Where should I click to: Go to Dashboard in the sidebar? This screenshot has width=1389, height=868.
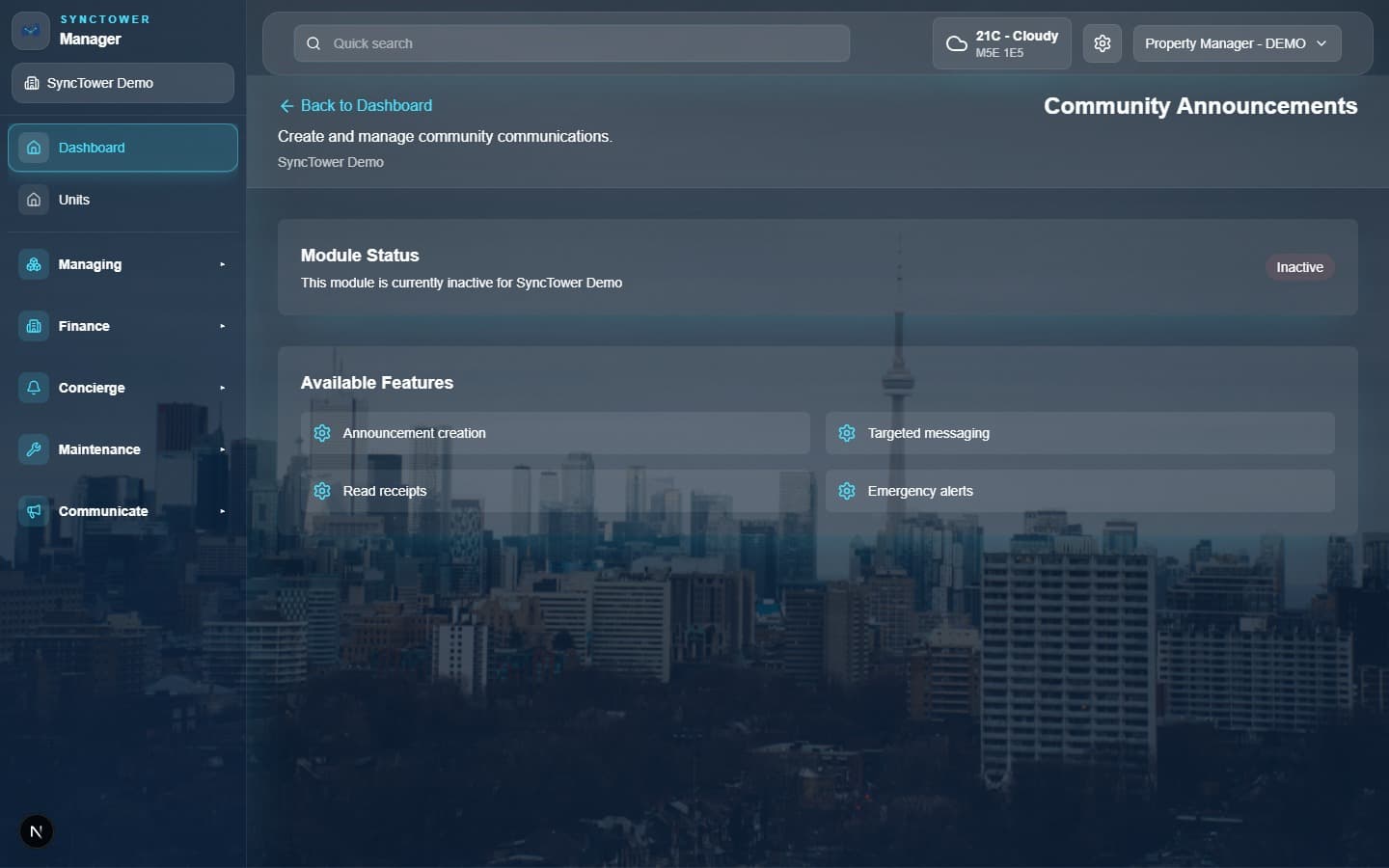tap(123, 148)
